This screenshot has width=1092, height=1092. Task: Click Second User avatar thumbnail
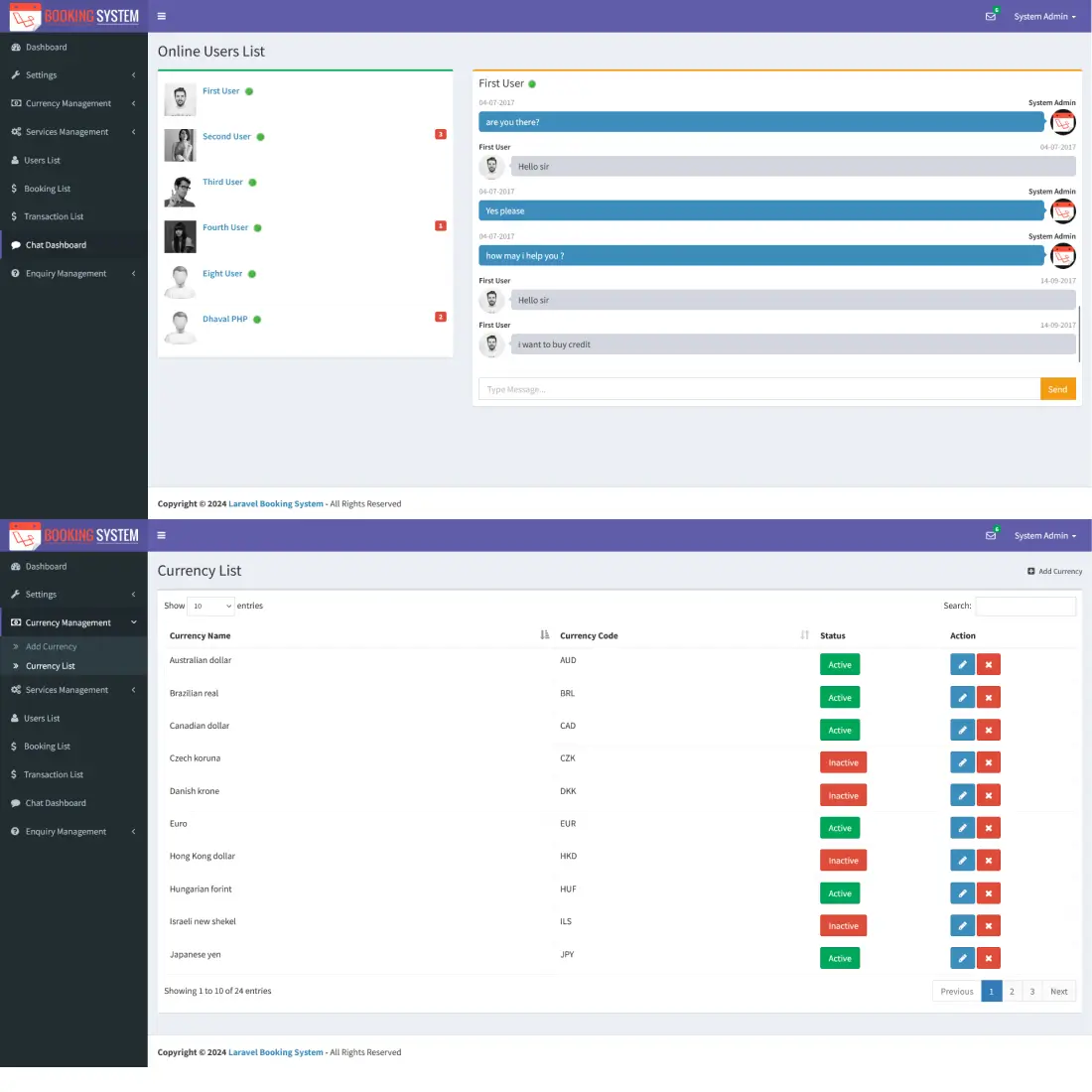(180, 145)
